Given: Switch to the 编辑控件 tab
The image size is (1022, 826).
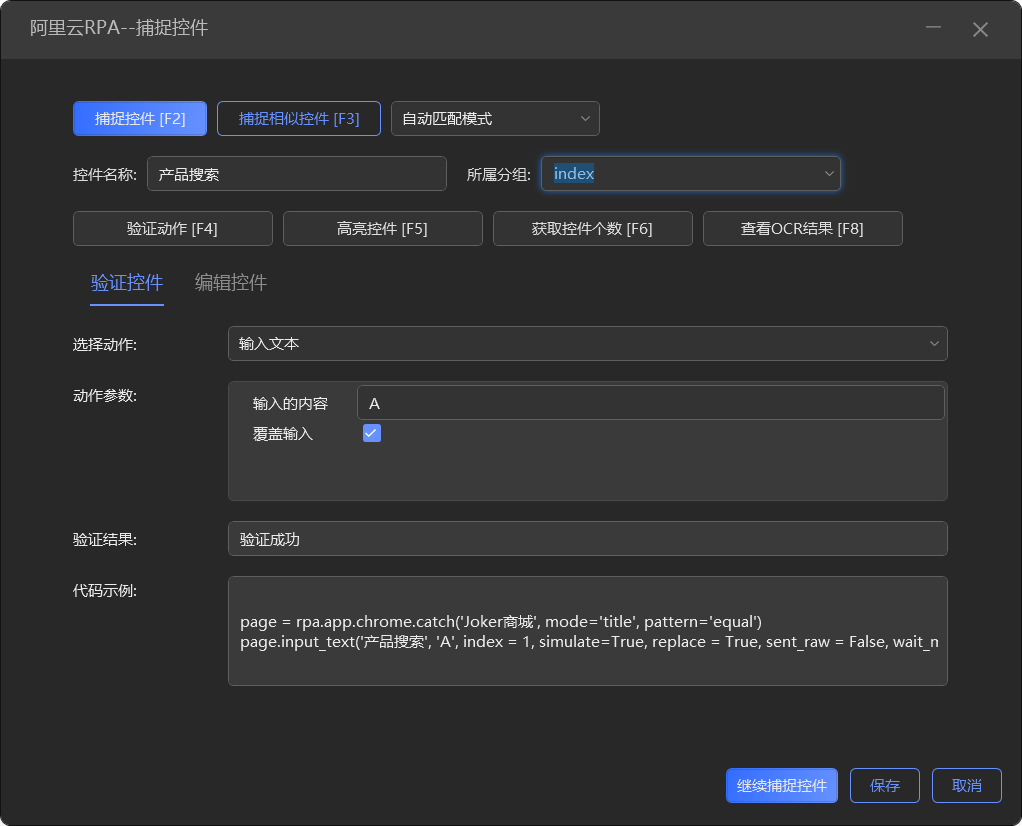Looking at the screenshot, I should click(x=231, y=283).
